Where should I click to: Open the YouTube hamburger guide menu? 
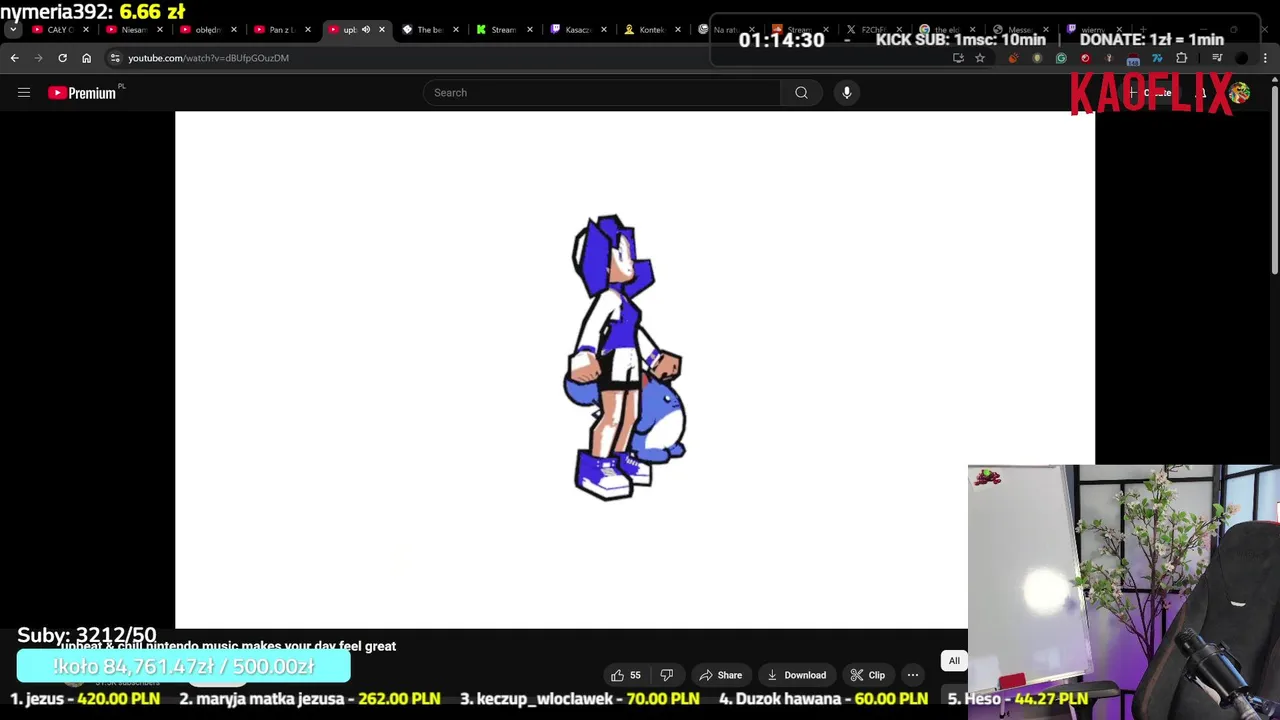[24, 93]
